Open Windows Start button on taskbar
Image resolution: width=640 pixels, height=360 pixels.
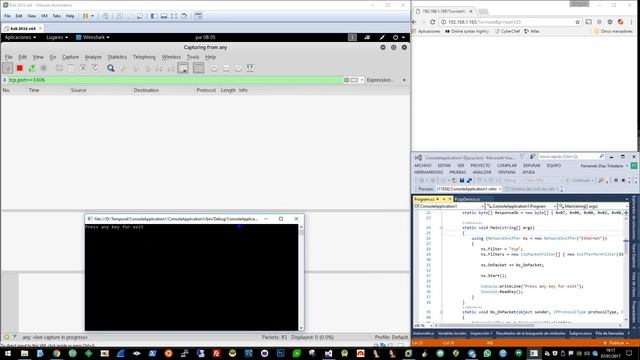tap(8, 353)
